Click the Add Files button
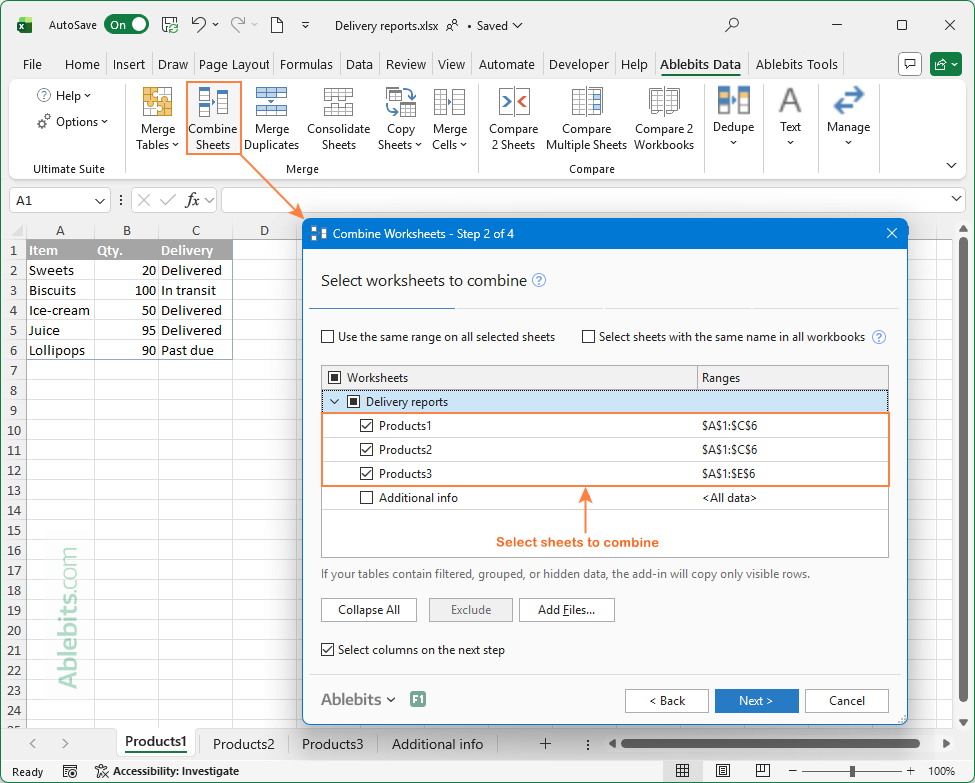Image resolution: width=975 pixels, height=783 pixels. click(x=566, y=610)
